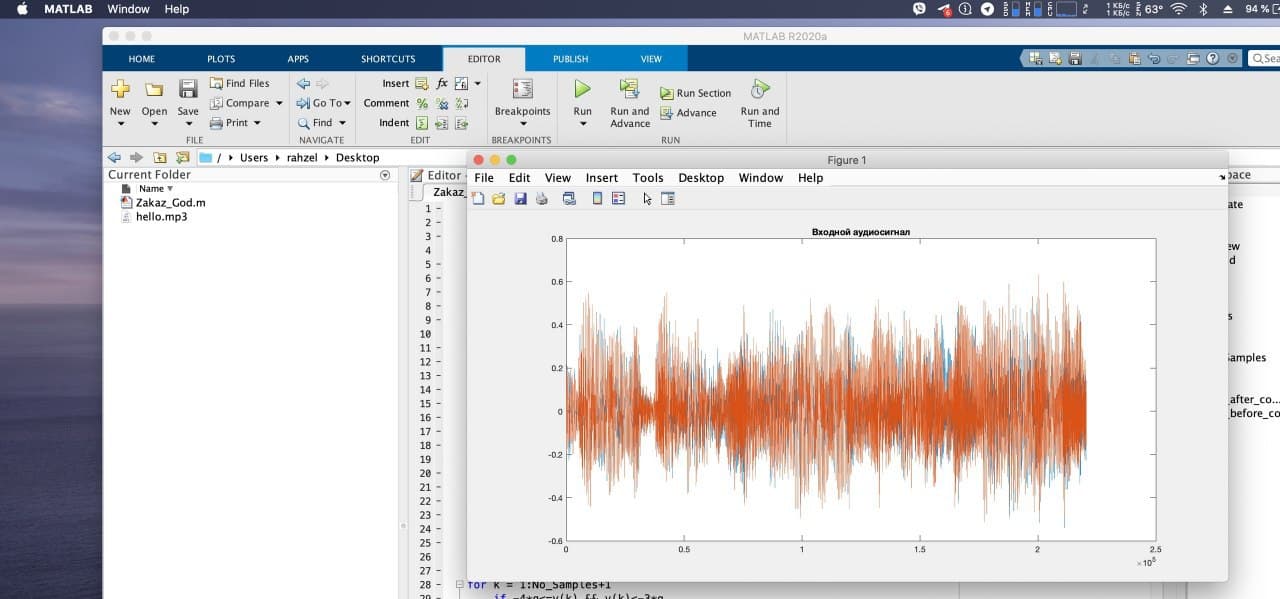Image resolution: width=1280 pixels, height=599 pixels.
Task: Switch to the PUBLISH tab
Action: click(x=570, y=59)
